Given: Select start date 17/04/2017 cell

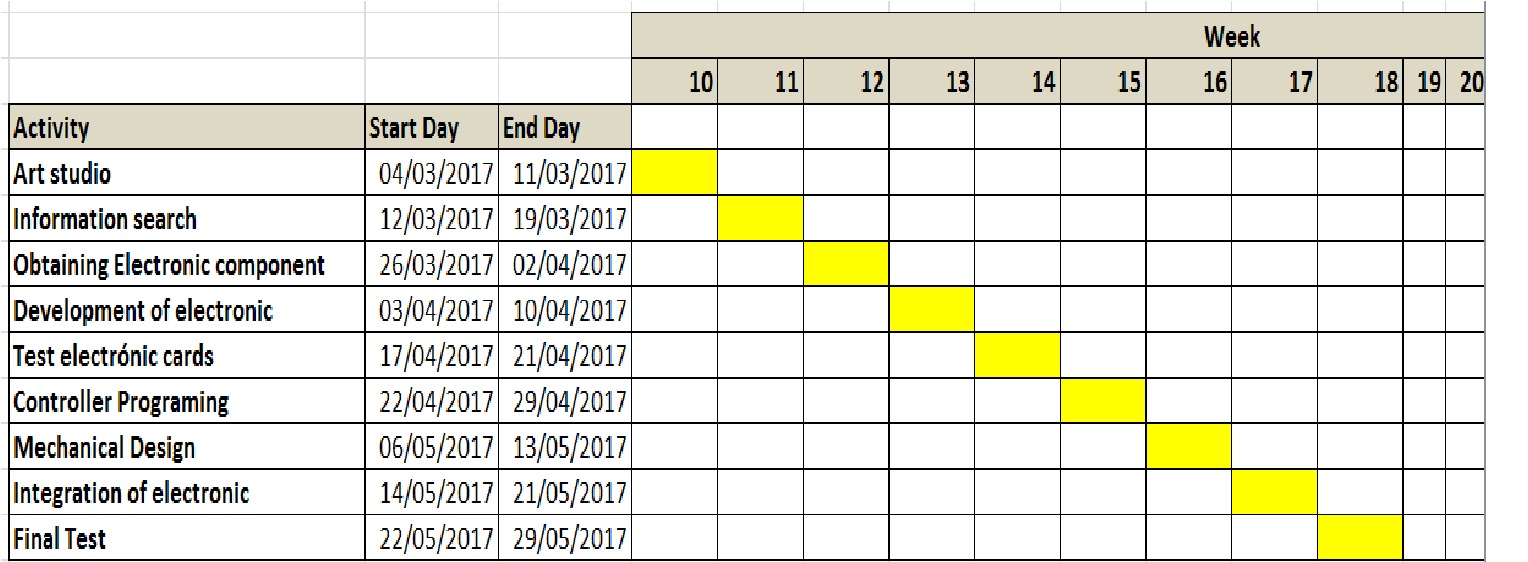Looking at the screenshot, I should pyautogui.click(x=432, y=356).
